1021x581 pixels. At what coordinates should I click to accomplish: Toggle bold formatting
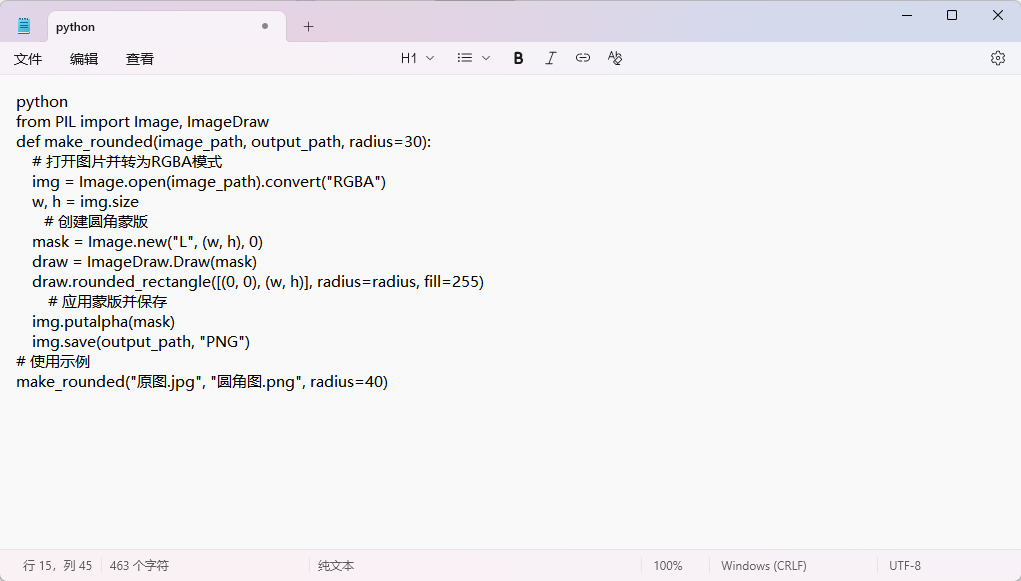pyautogui.click(x=518, y=58)
